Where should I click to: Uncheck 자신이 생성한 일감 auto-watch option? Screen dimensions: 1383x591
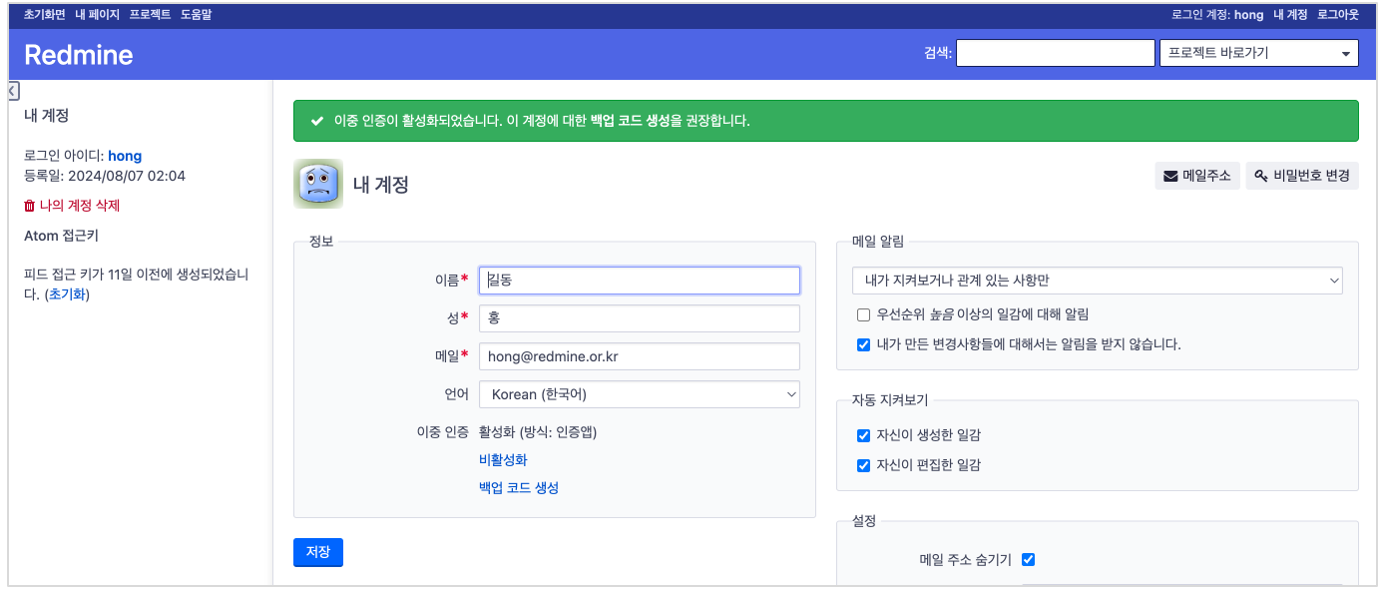coord(864,436)
